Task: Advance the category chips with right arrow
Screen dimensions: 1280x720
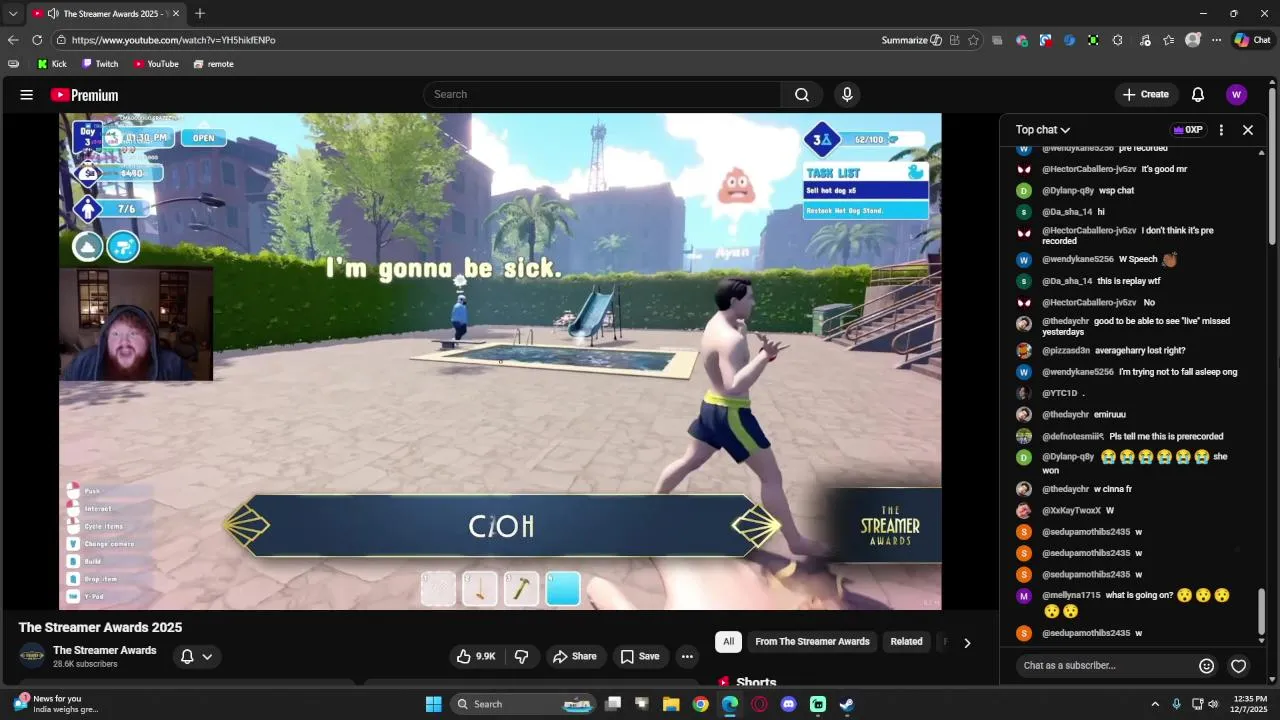Action: (966, 643)
